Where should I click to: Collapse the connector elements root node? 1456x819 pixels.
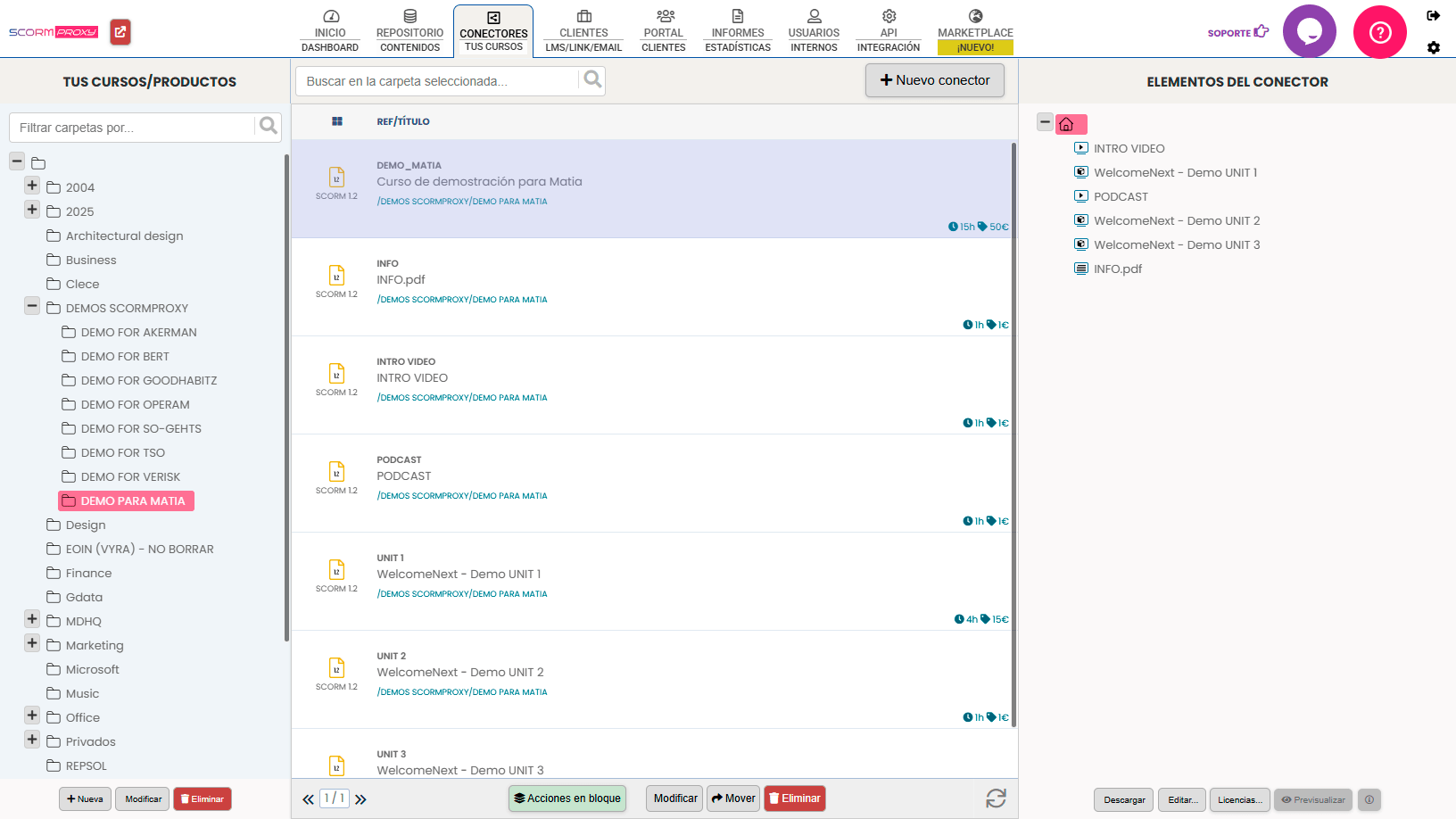tap(1045, 122)
